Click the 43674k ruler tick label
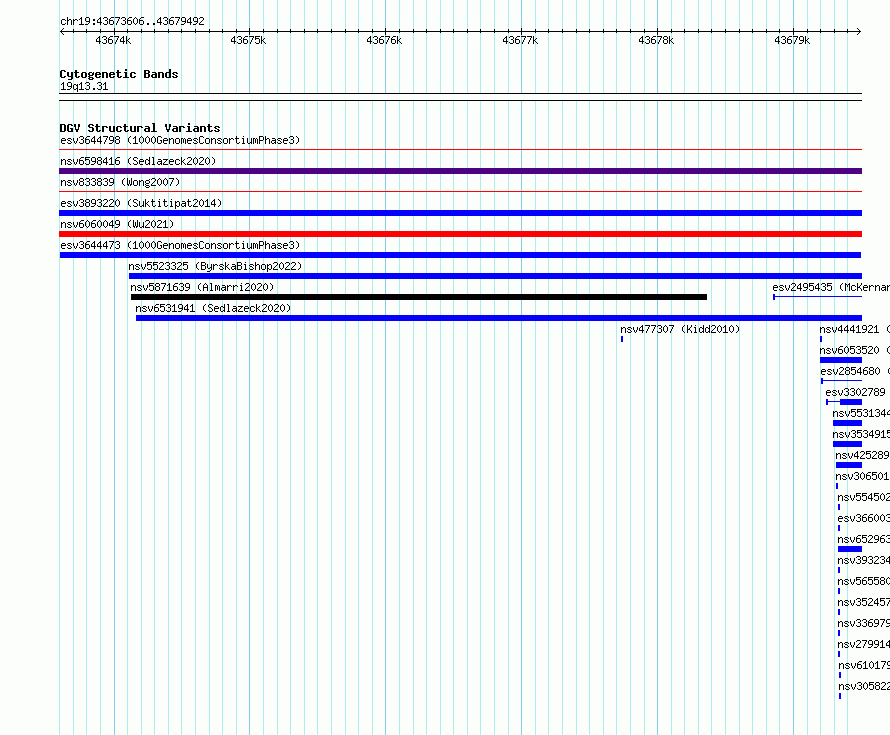The image size is (890, 735). click(113, 40)
